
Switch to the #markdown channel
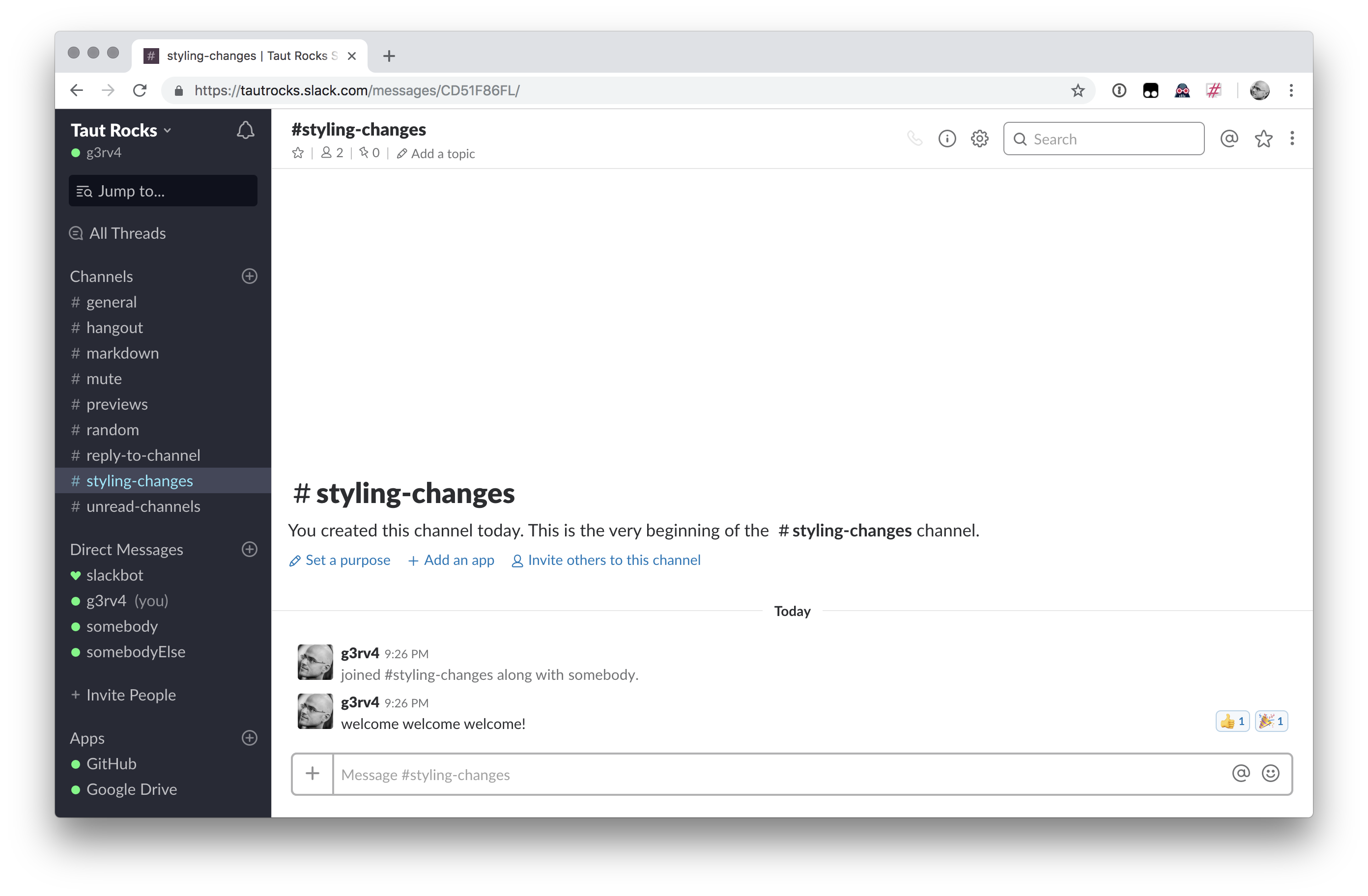pyautogui.click(x=163, y=354)
